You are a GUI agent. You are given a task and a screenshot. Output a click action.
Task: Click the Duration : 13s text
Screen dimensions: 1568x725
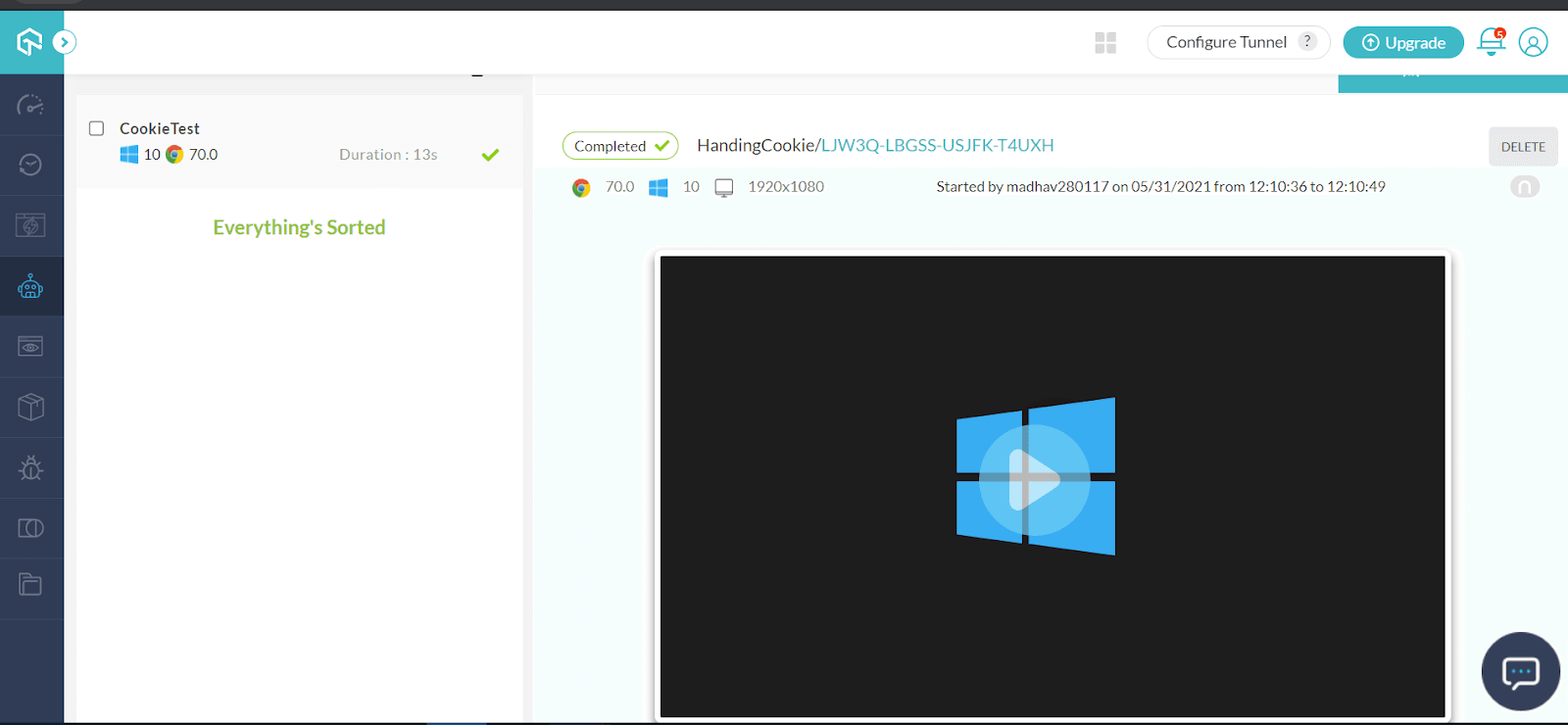(x=388, y=155)
